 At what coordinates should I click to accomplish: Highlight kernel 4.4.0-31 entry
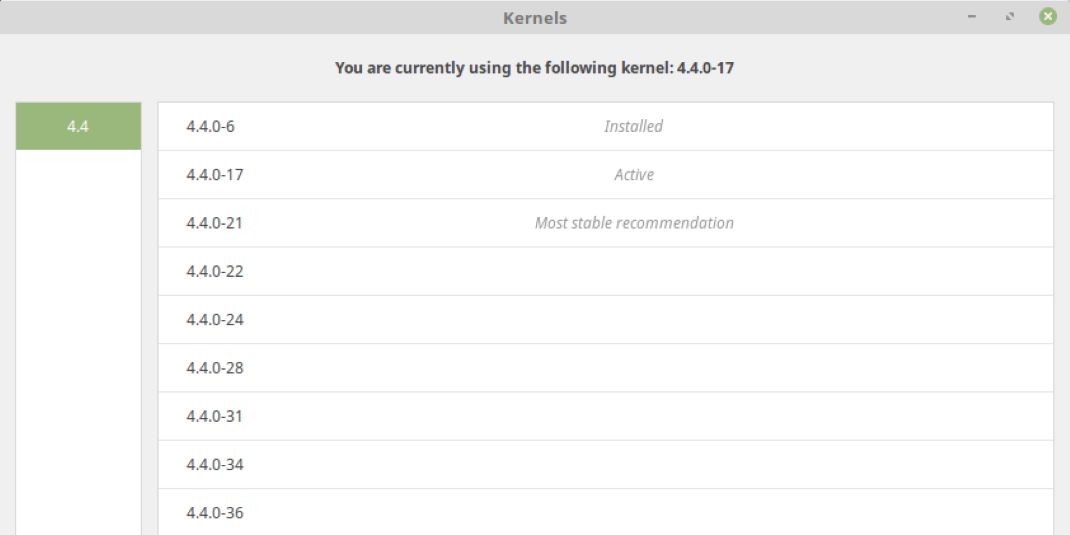click(x=215, y=416)
